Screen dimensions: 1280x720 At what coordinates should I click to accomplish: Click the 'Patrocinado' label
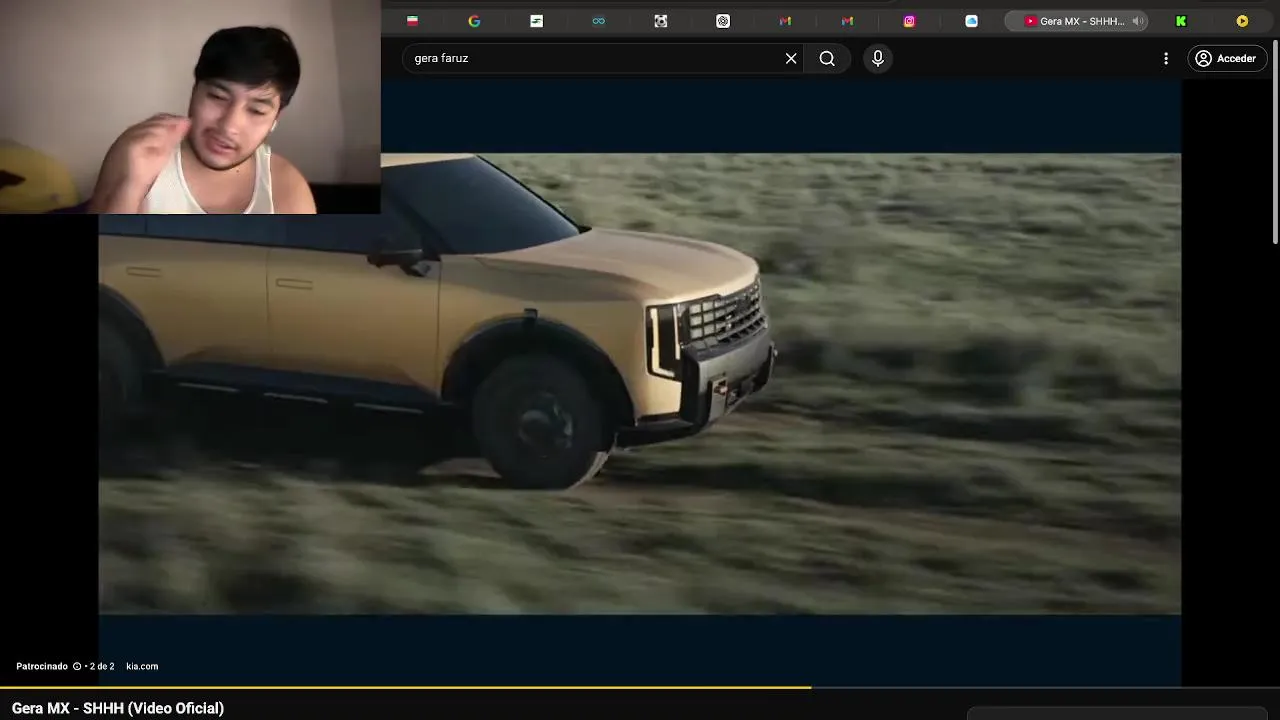point(42,666)
